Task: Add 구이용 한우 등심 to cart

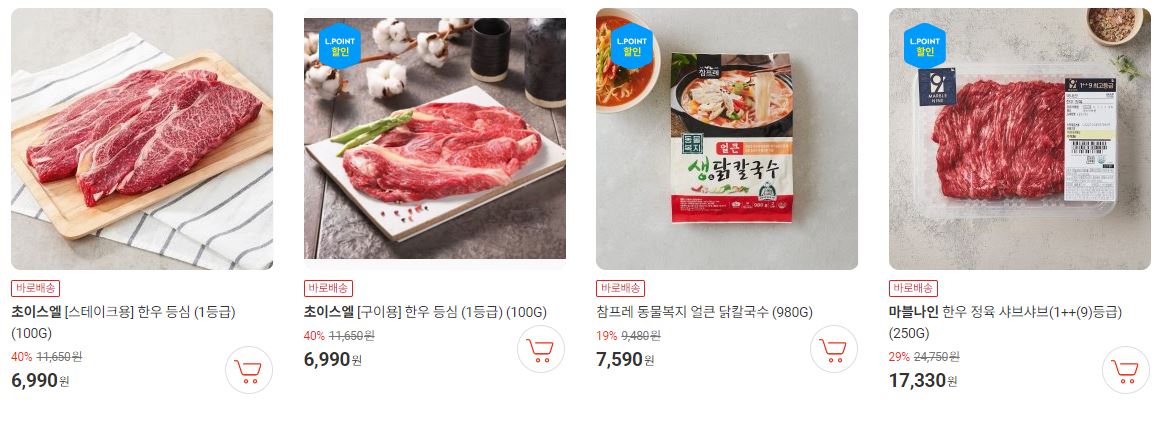Action: pos(541,349)
